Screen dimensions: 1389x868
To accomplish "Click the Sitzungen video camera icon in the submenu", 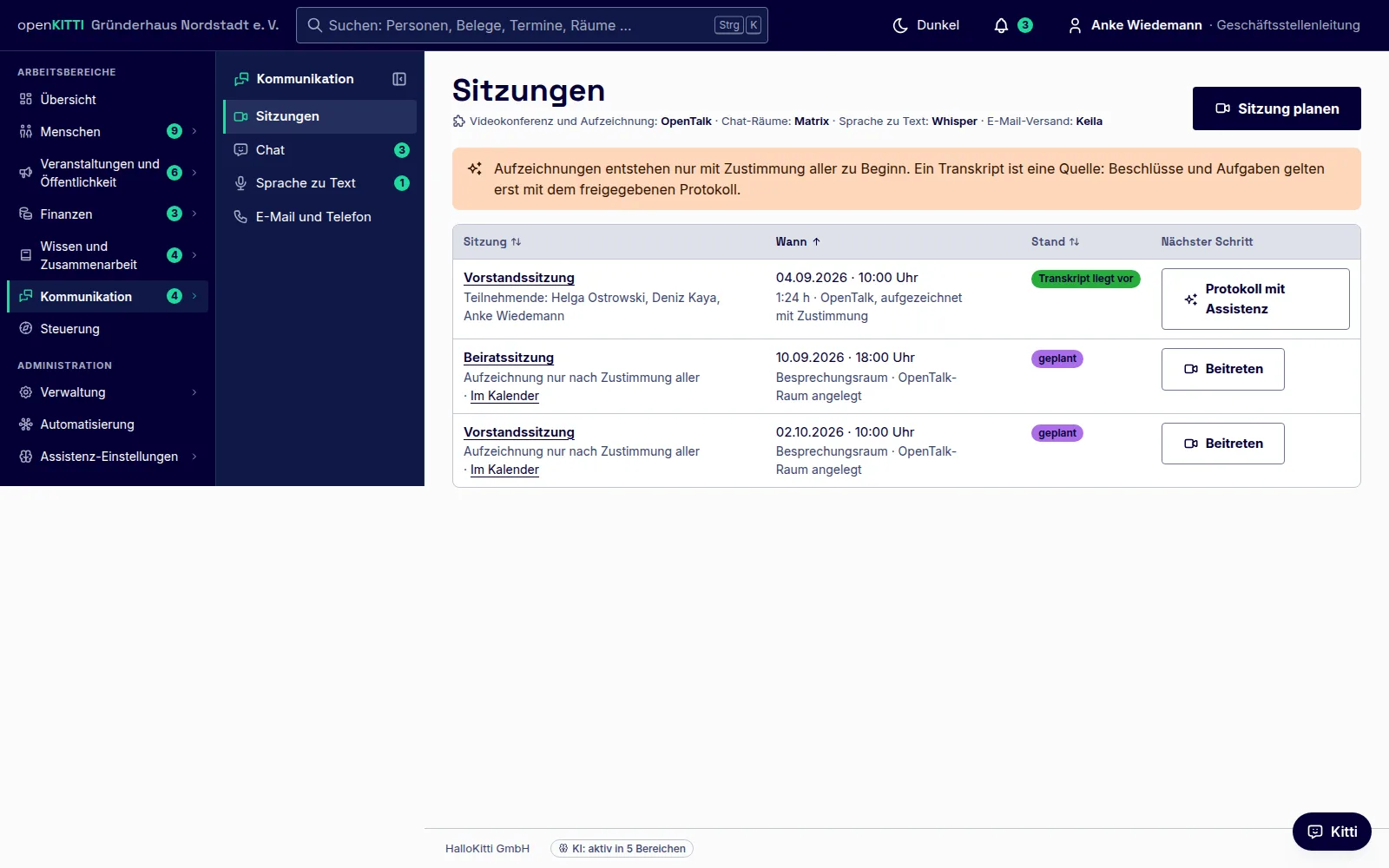I will [240, 116].
